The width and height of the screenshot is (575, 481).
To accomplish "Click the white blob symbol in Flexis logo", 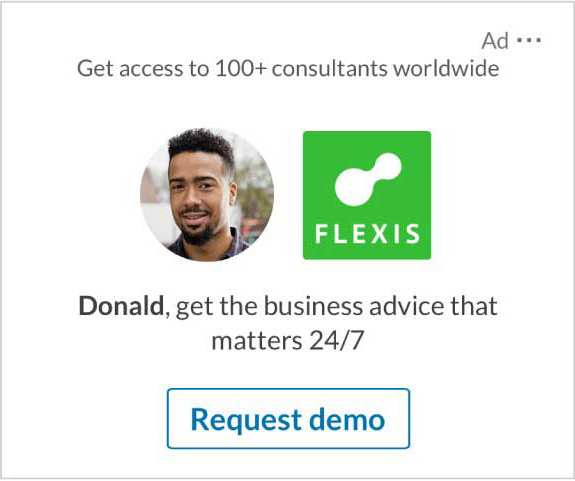I will [x=368, y=179].
